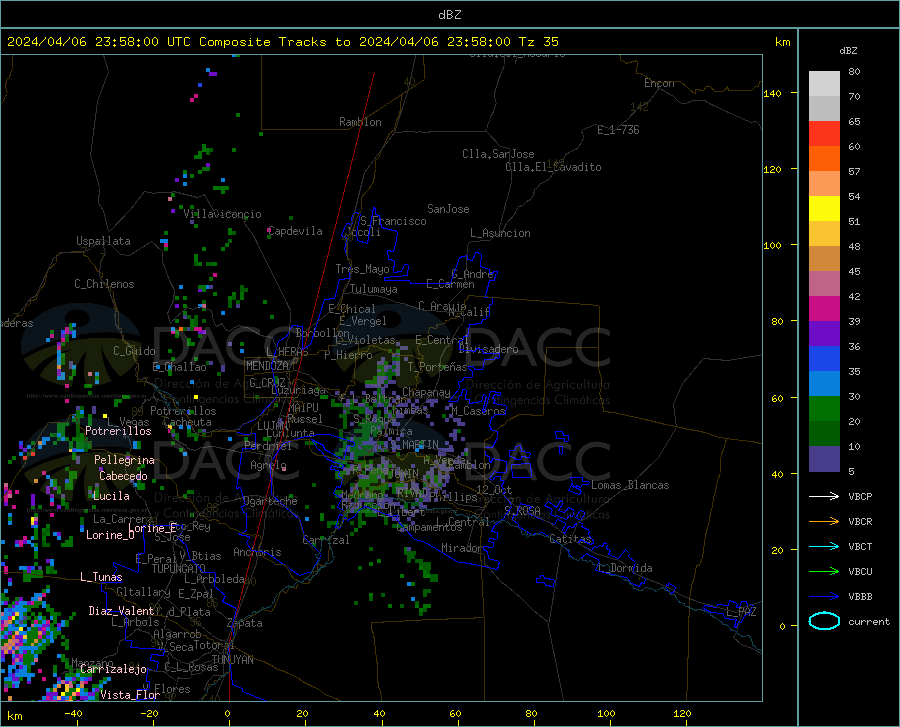Click the orange VBCR arrow in legend
900x727 pixels.
(x=824, y=522)
